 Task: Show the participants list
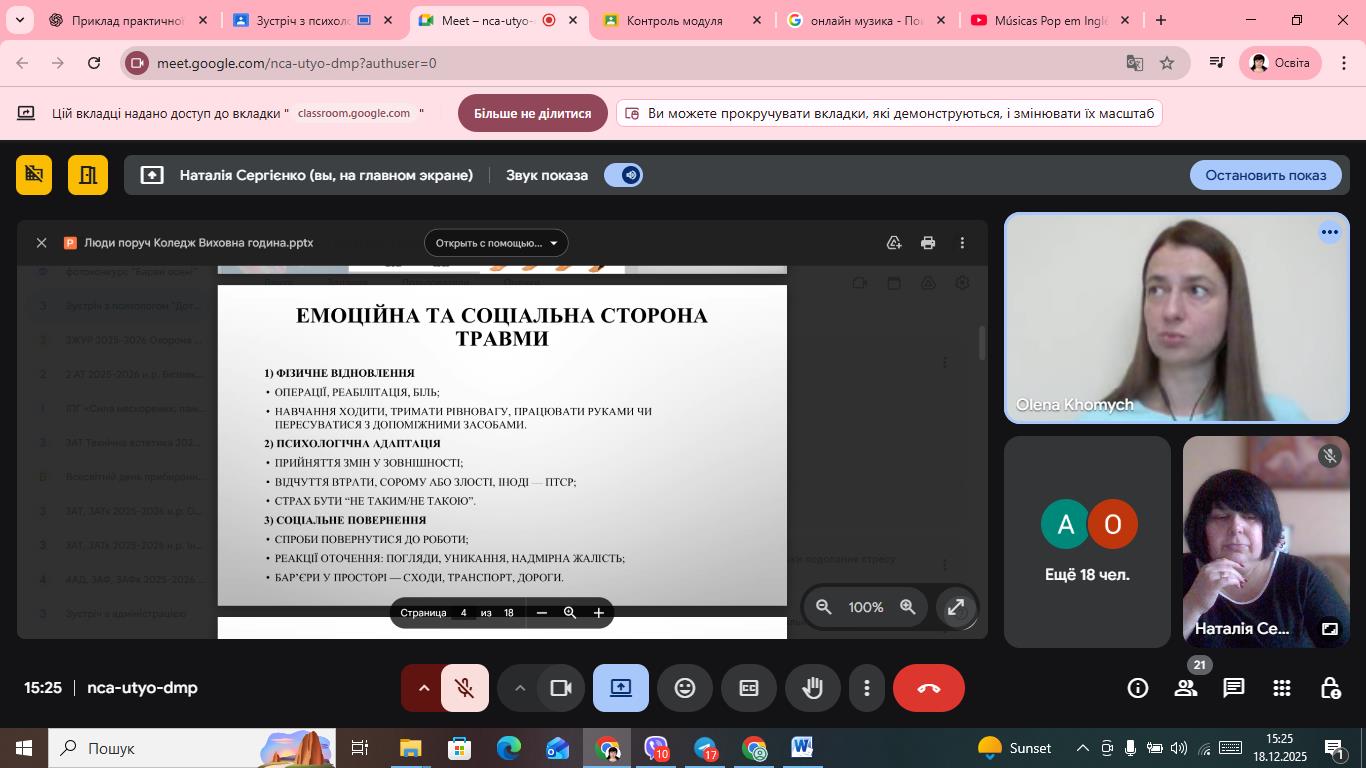(1186, 688)
